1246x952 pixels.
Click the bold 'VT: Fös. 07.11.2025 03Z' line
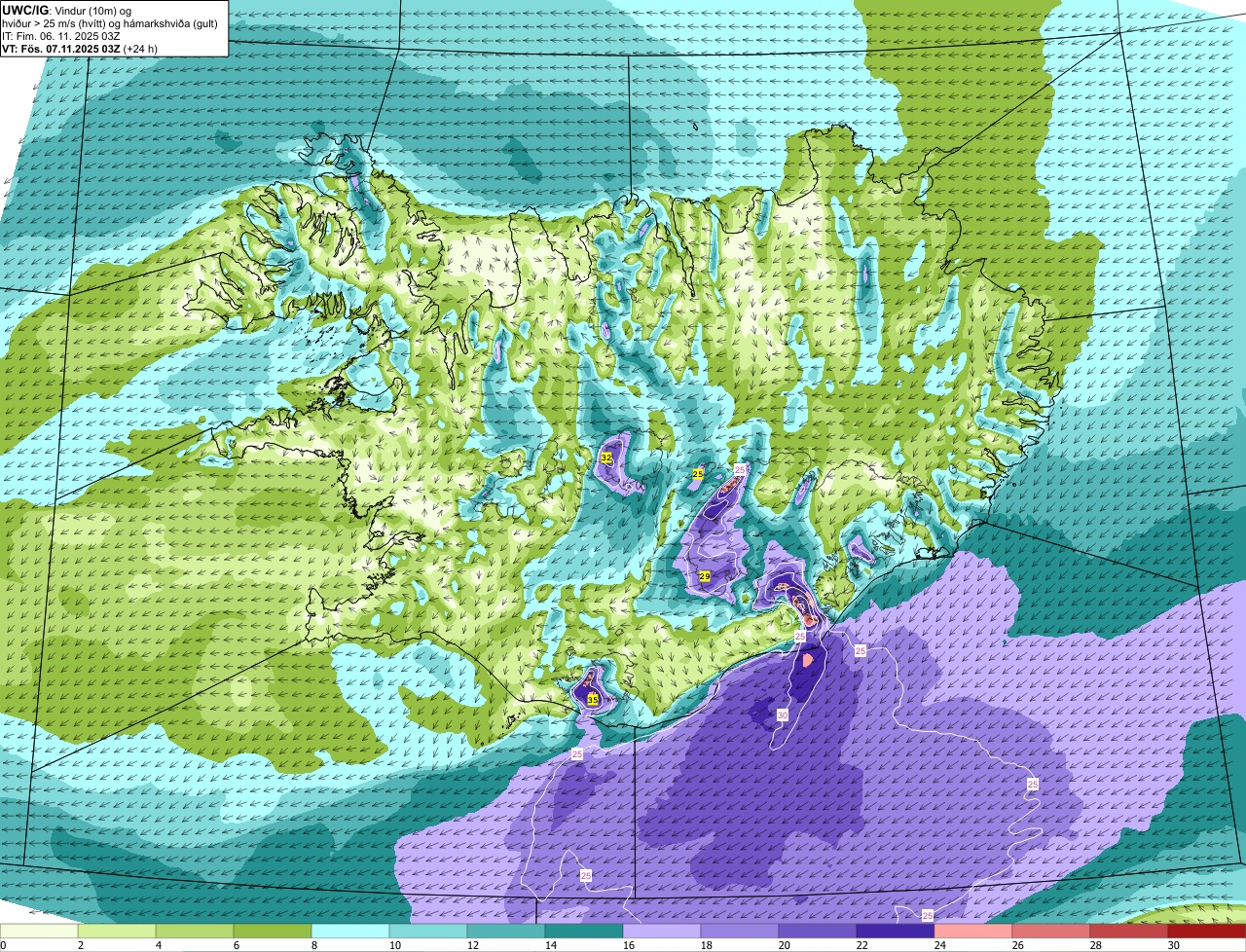[x=61, y=49]
